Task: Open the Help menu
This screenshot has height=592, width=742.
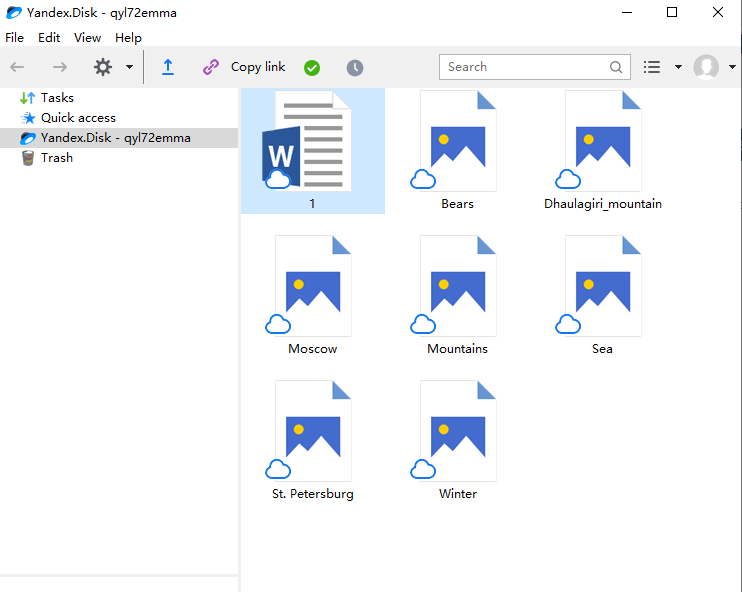Action: [x=128, y=37]
